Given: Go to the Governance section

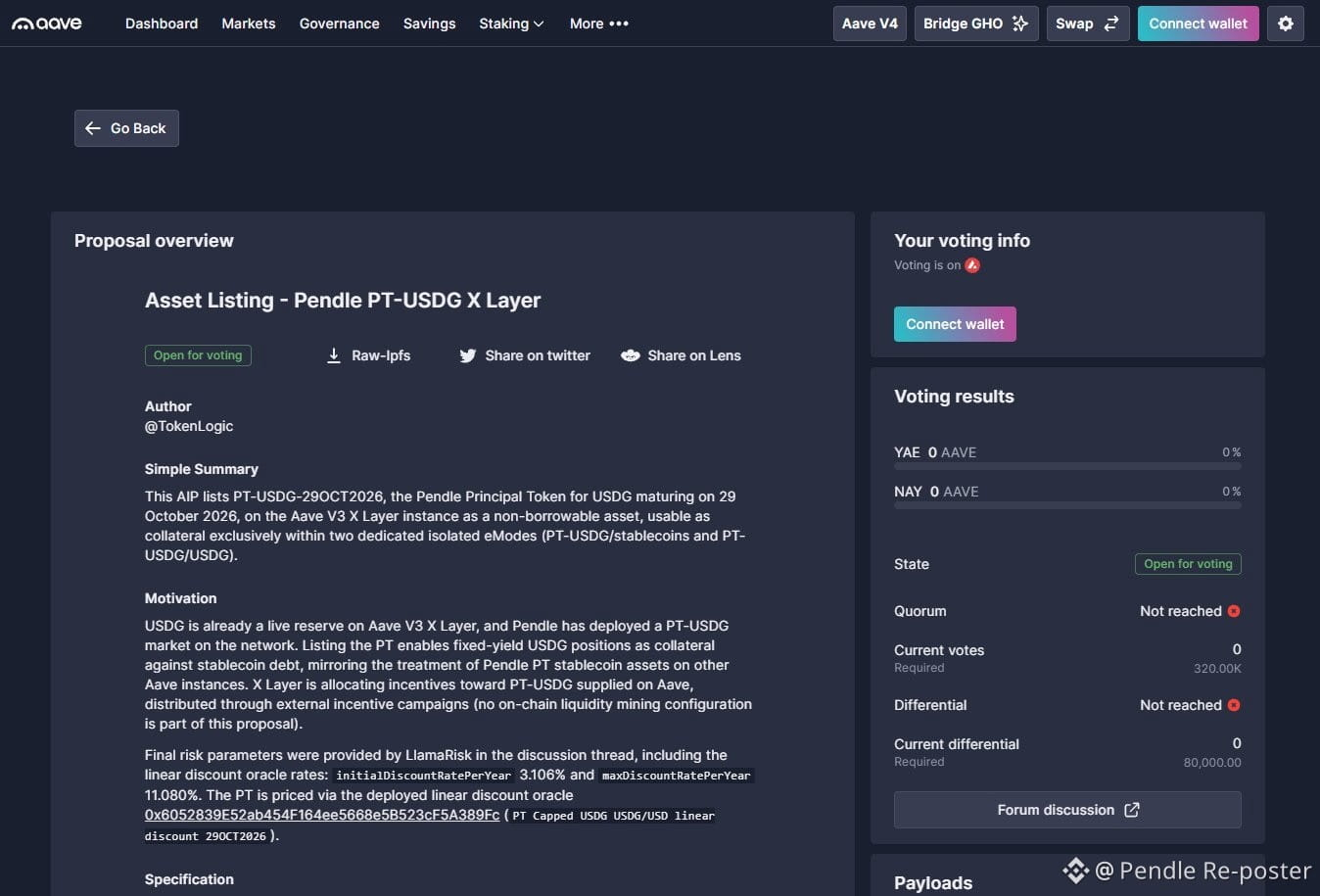Looking at the screenshot, I should pos(340,24).
